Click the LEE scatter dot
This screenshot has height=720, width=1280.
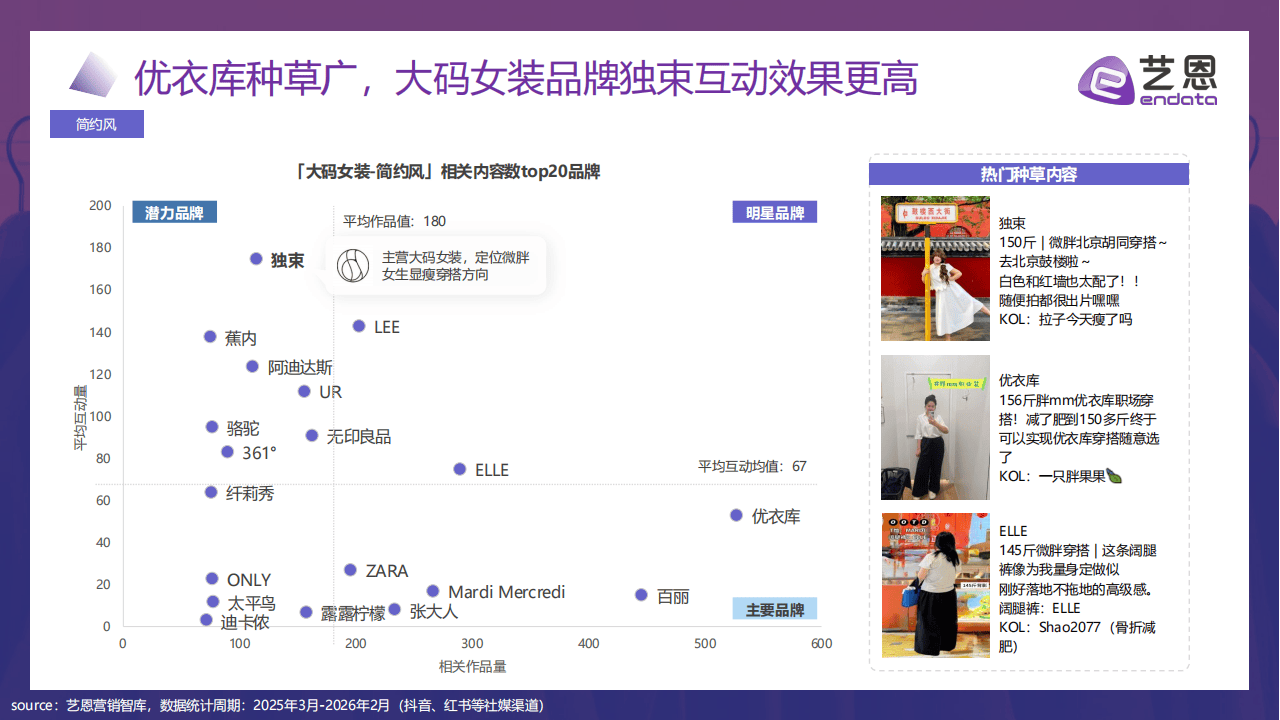(x=359, y=326)
